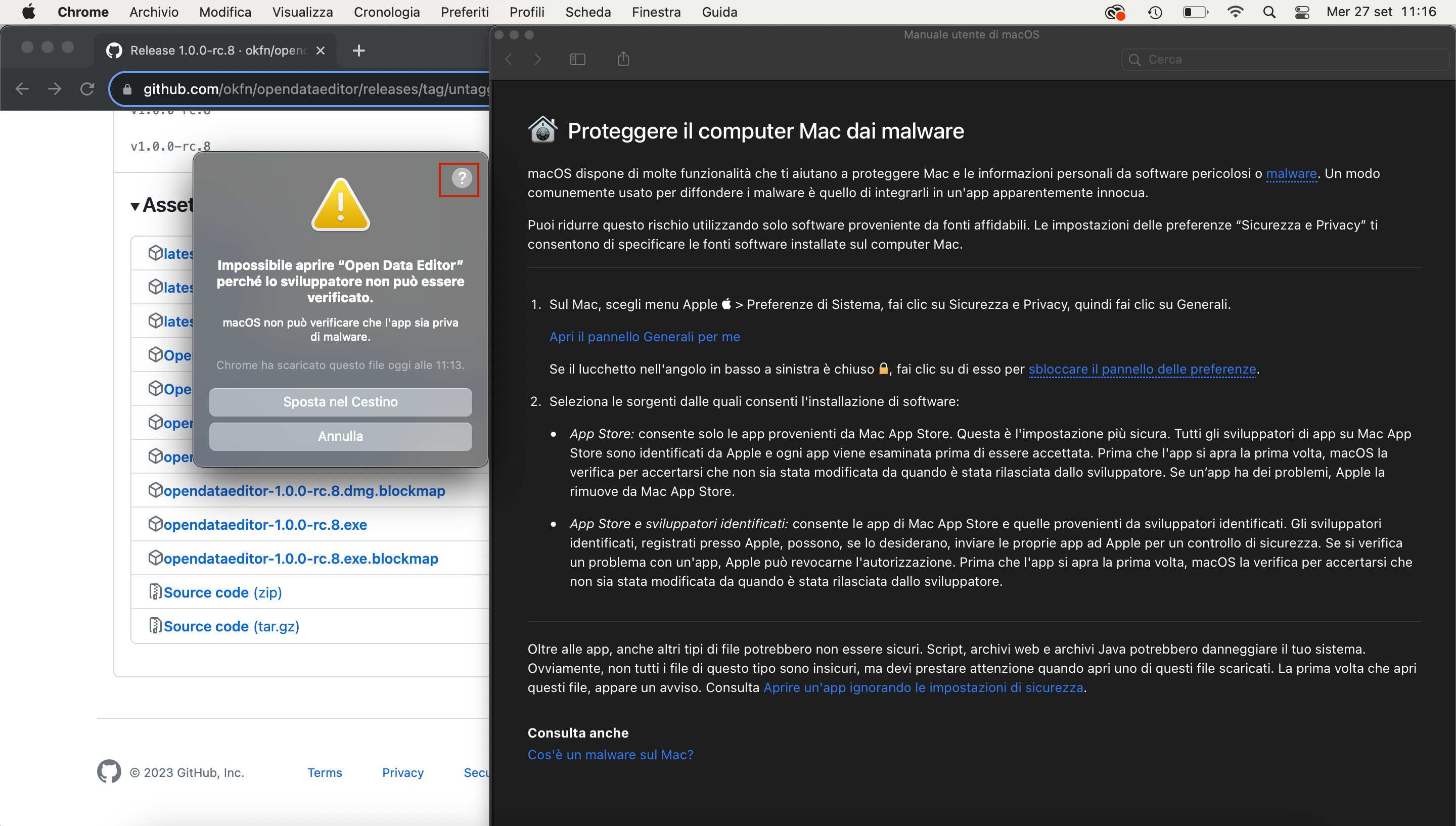Open the Preferiti menu

point(464,12)
